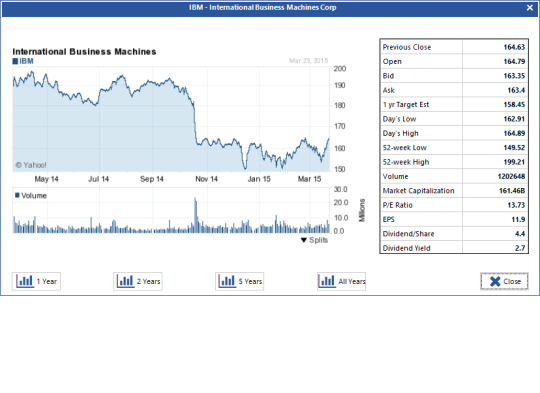540x393 pixels.
Task: Switch chart to 5 Years
Action: point(240,281)
